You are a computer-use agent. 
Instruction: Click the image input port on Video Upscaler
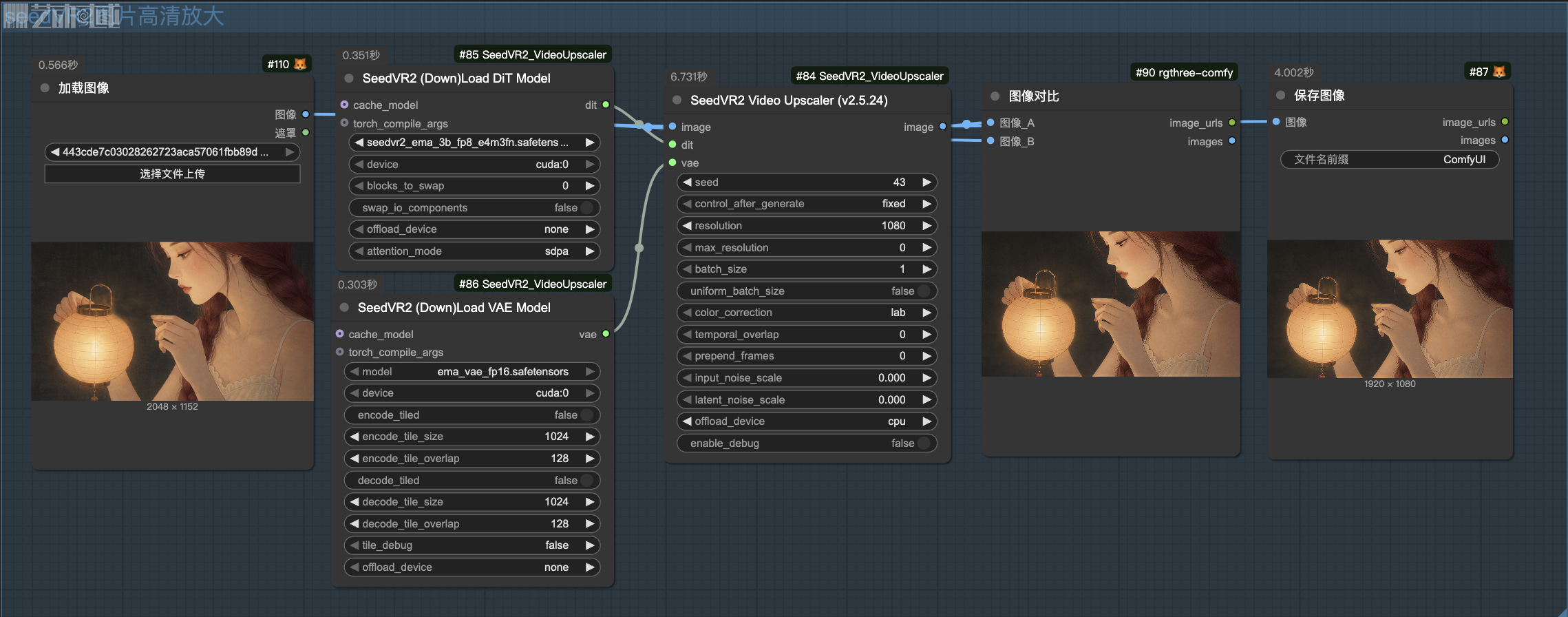672,127
